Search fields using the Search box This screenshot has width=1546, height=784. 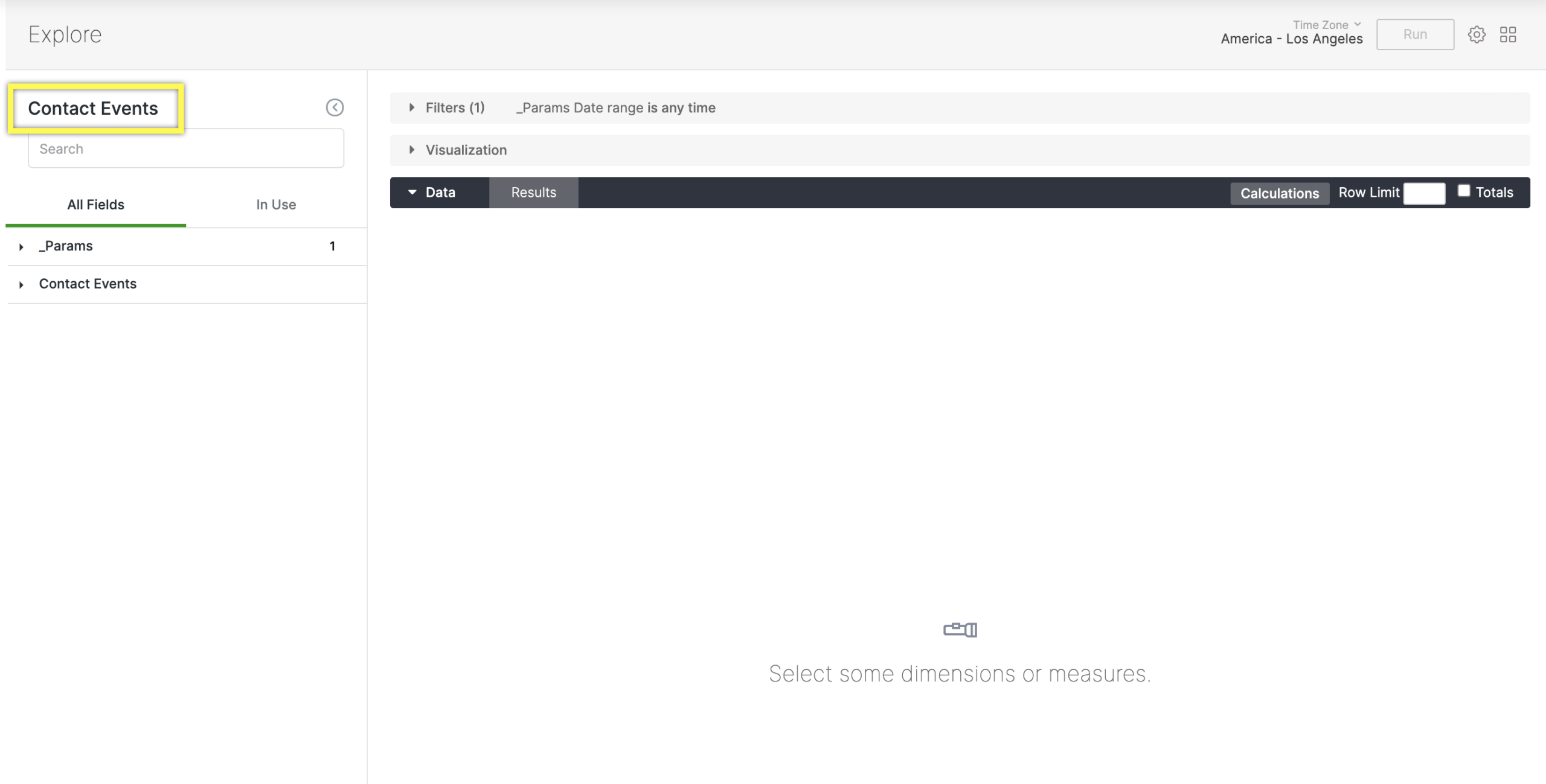[185, 149]
